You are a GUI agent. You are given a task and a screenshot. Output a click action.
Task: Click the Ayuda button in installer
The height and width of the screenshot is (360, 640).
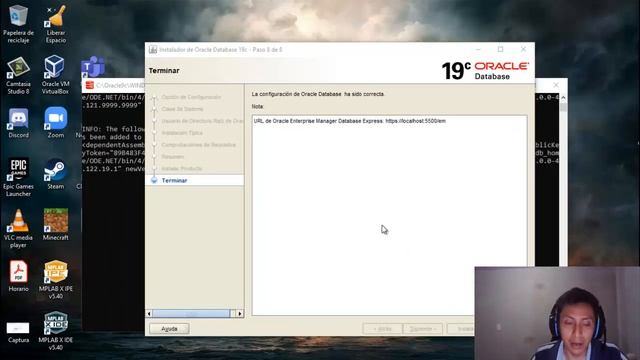coord(169,329)
